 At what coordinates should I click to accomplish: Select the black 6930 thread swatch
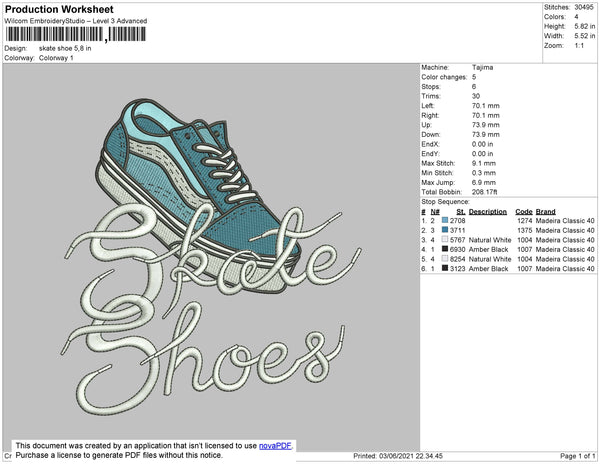(445, 249)
